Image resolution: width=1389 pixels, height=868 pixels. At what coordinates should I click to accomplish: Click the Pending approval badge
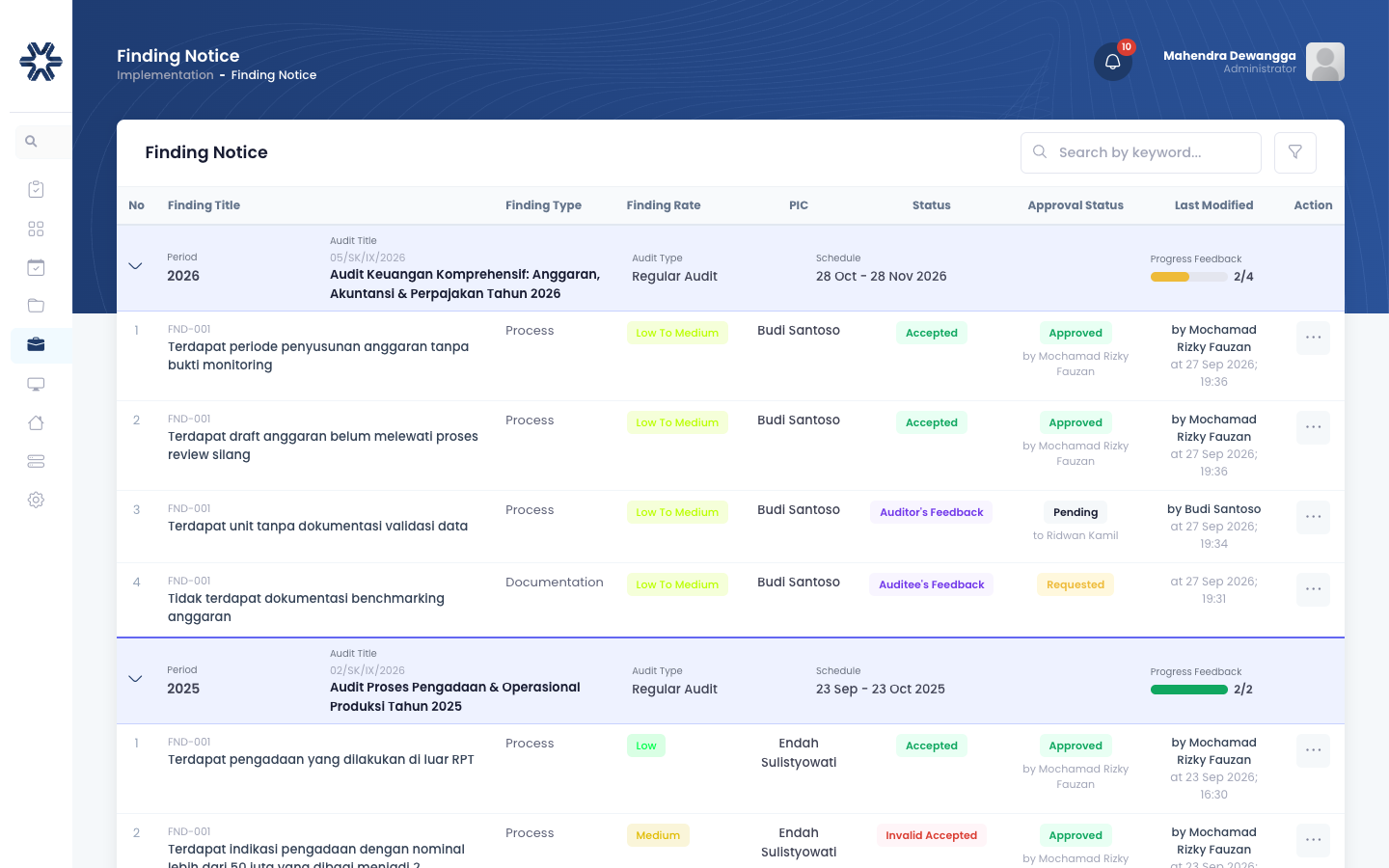pyautogui.click(x=1076, y=512)
